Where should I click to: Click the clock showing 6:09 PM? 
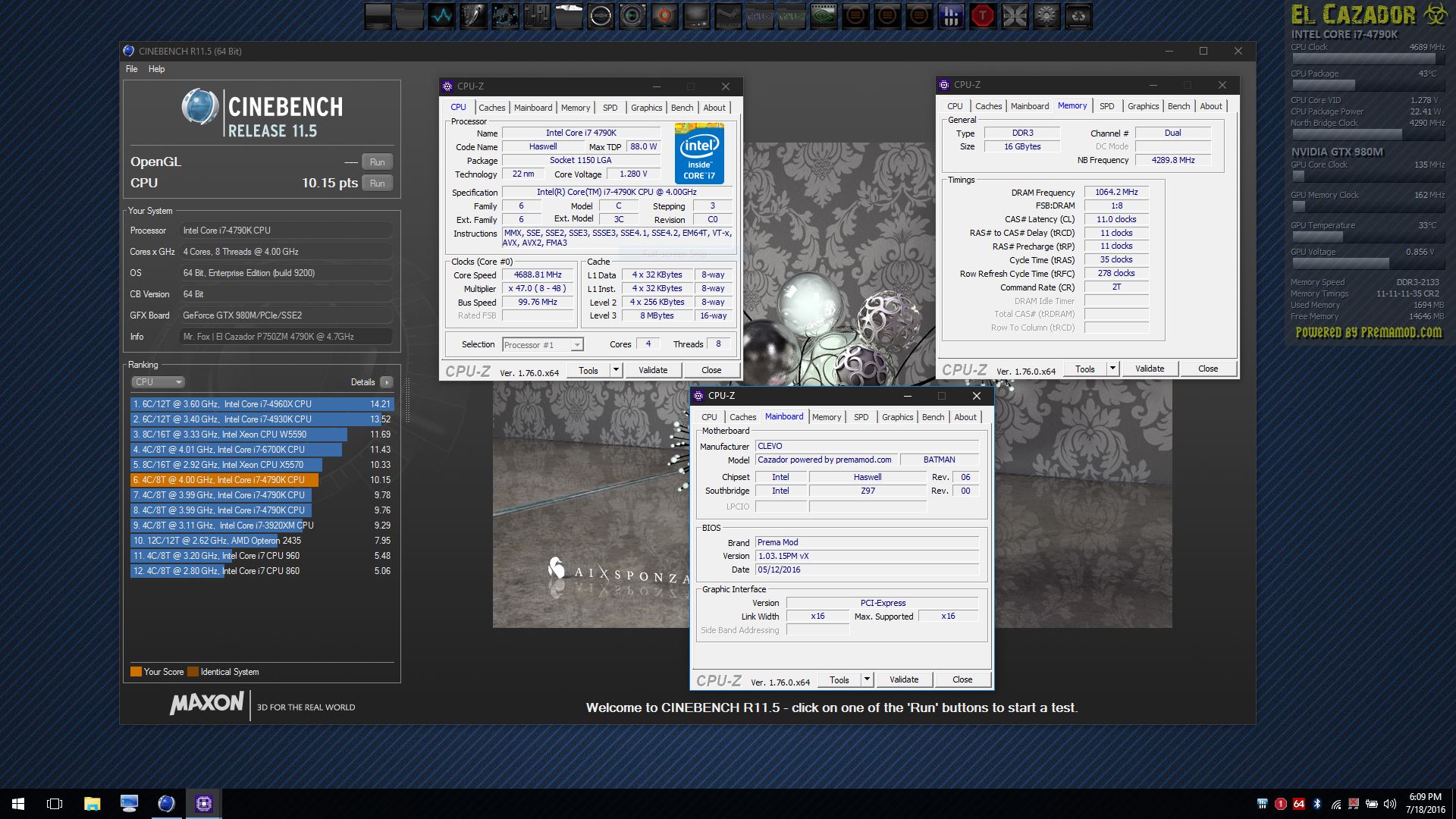tap(1425, 797)
